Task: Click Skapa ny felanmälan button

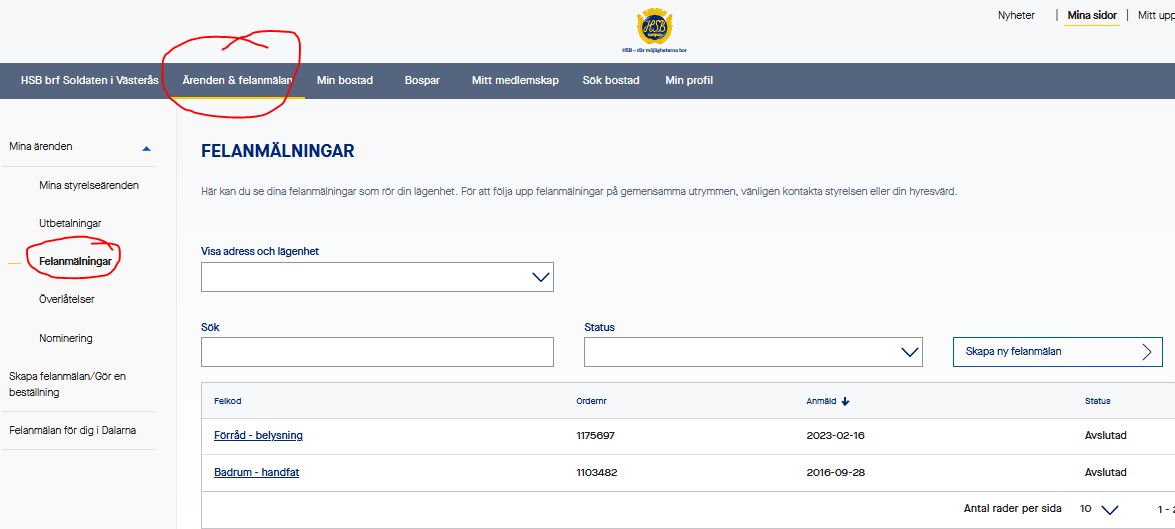Action: (1057, 352)
